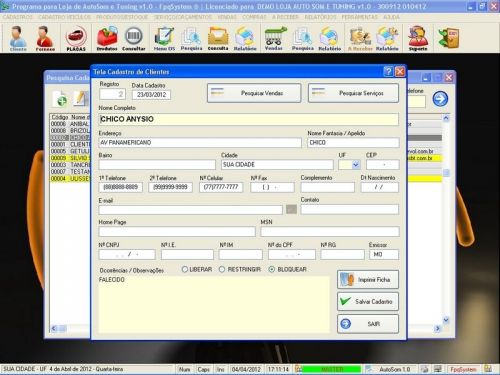This screenshot has width=500, height=375.
Task: Open the consulta folder-box icon
Action: (218, 38)
